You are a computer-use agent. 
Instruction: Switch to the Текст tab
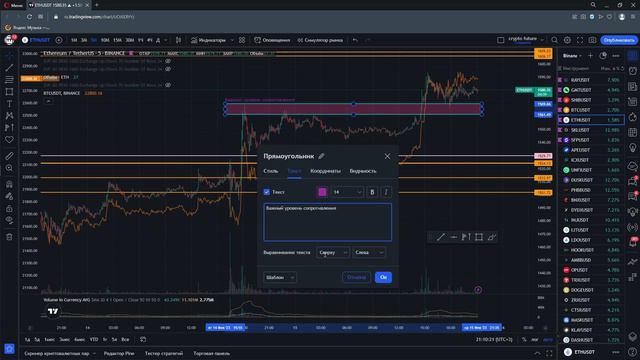294,171
